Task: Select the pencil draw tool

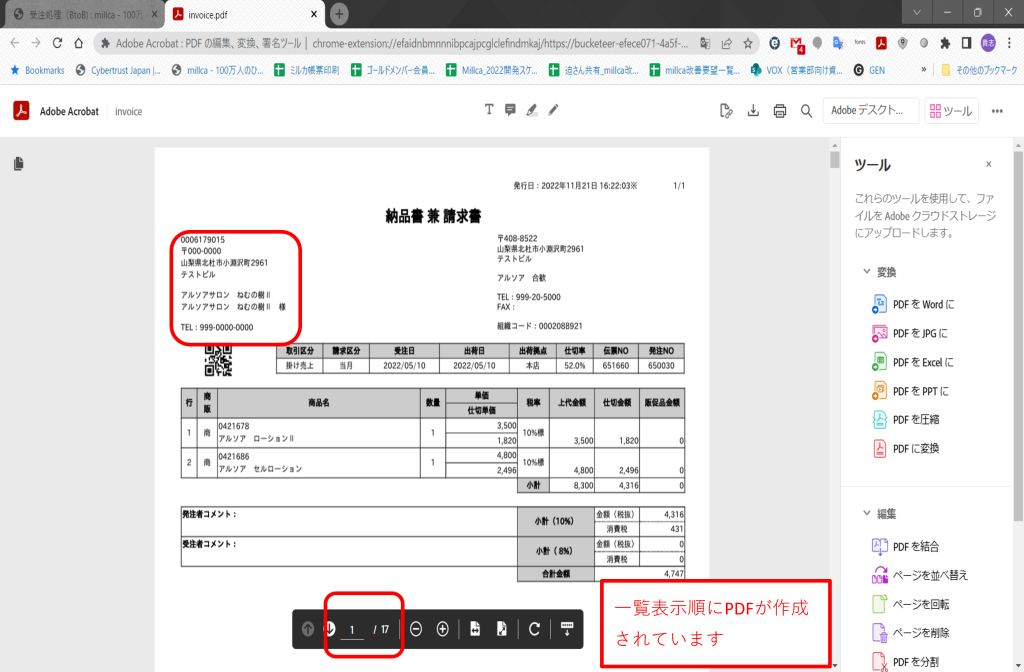Action: pos(553,110)
